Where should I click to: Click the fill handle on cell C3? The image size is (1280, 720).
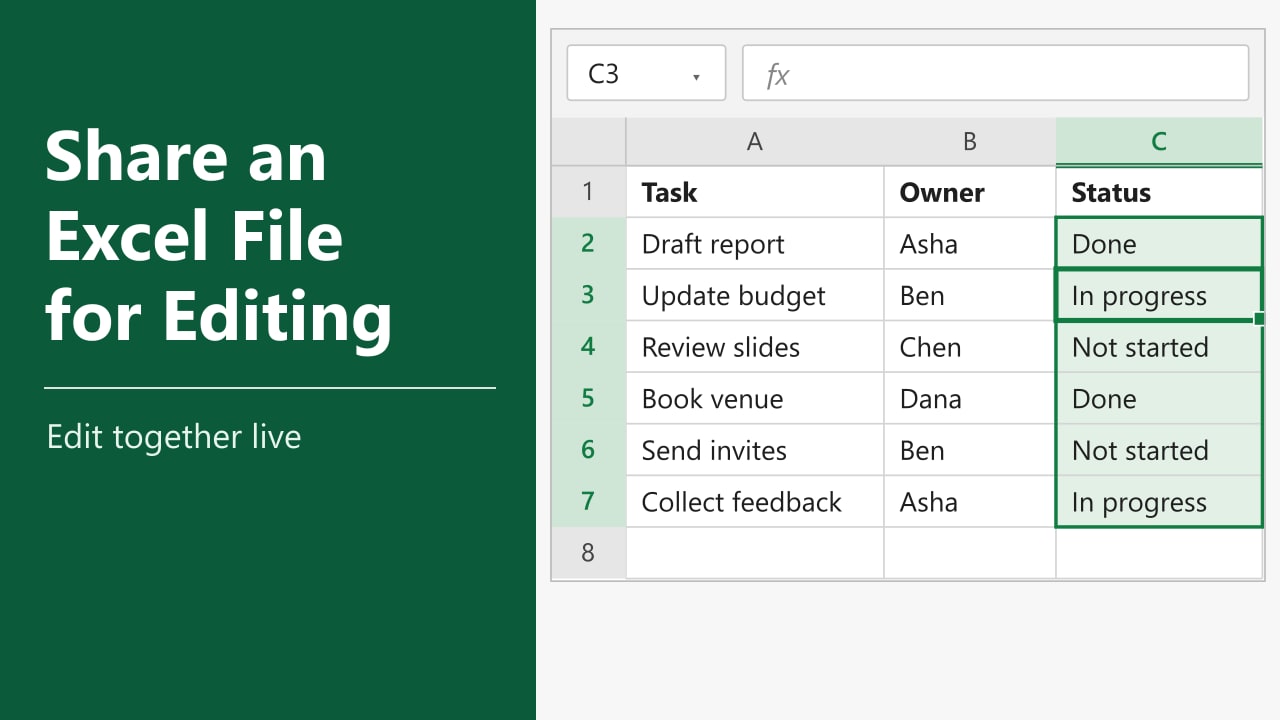[x=1259, y=318]
